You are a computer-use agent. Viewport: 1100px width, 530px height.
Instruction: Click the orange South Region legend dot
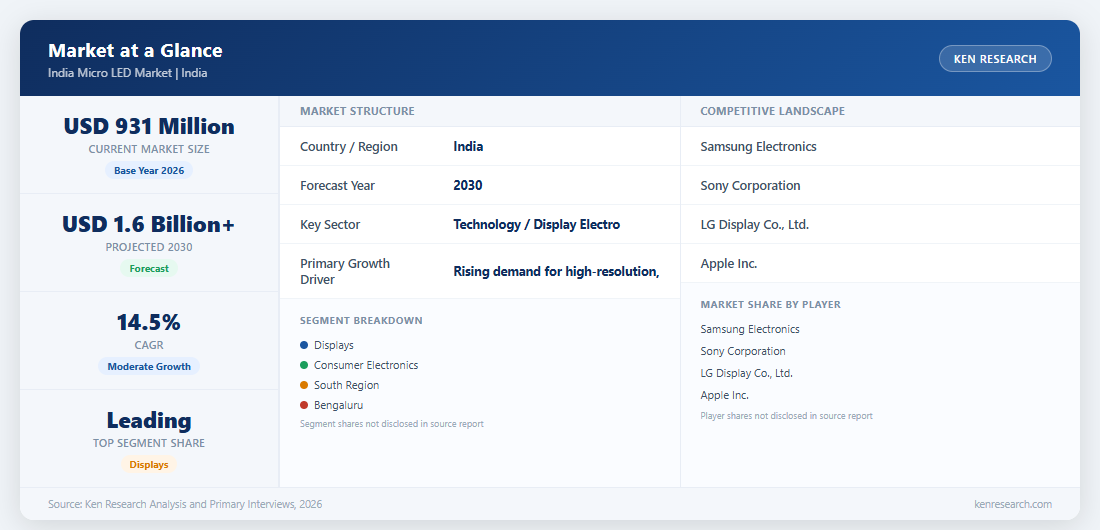pos(304,385)
